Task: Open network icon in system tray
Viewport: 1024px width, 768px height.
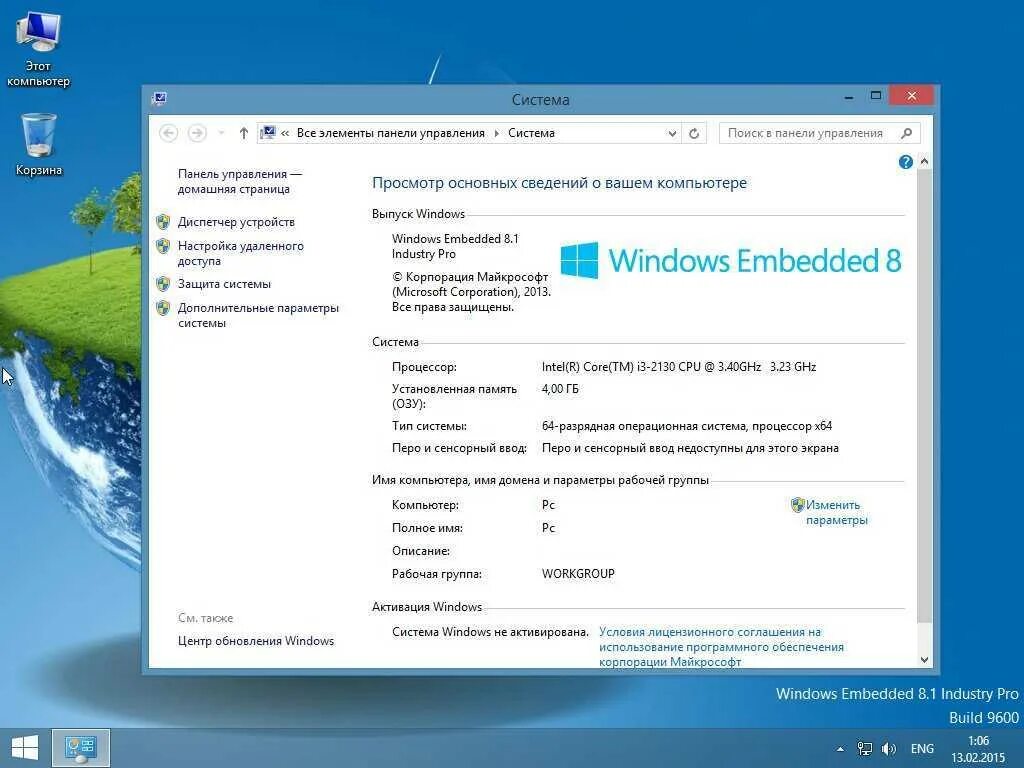Action: (865, 748)
